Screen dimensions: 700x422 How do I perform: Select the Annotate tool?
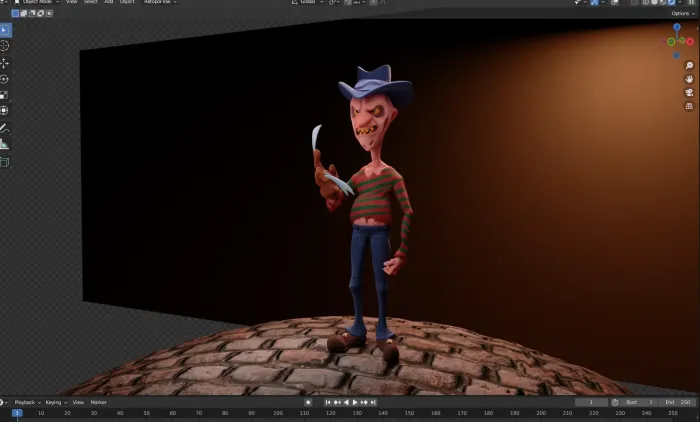[4, 129]
